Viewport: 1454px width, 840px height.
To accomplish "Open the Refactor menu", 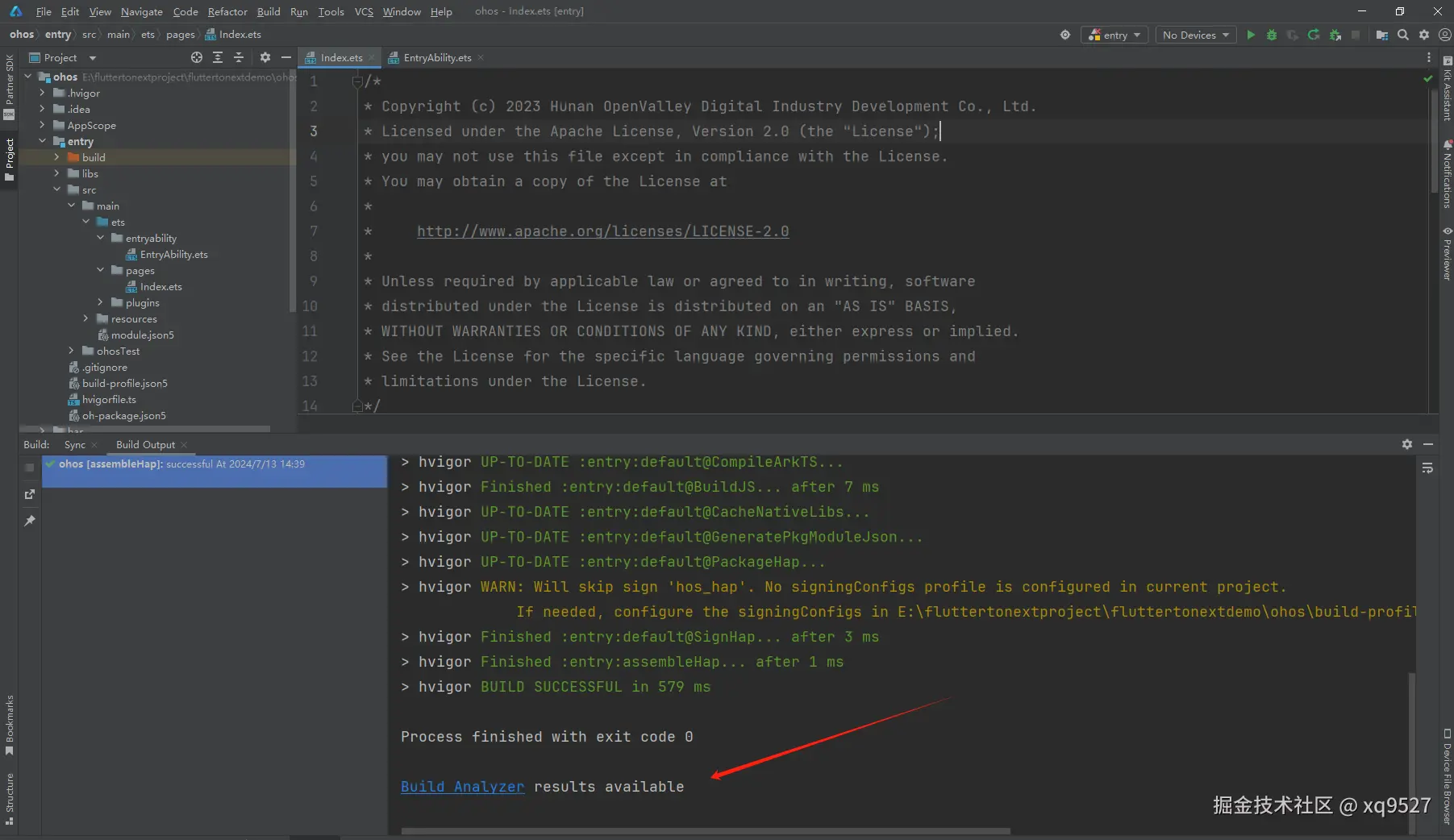I will coord(227,11).
